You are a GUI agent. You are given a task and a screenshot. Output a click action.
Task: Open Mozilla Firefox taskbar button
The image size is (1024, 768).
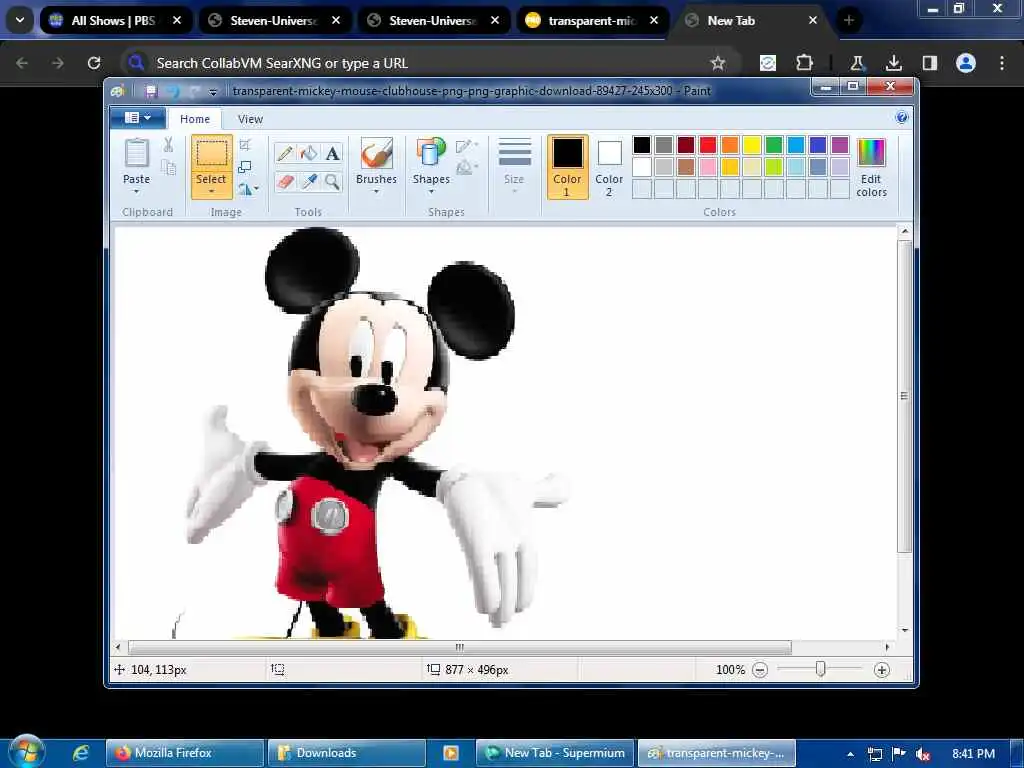click(x=185, y=753)
